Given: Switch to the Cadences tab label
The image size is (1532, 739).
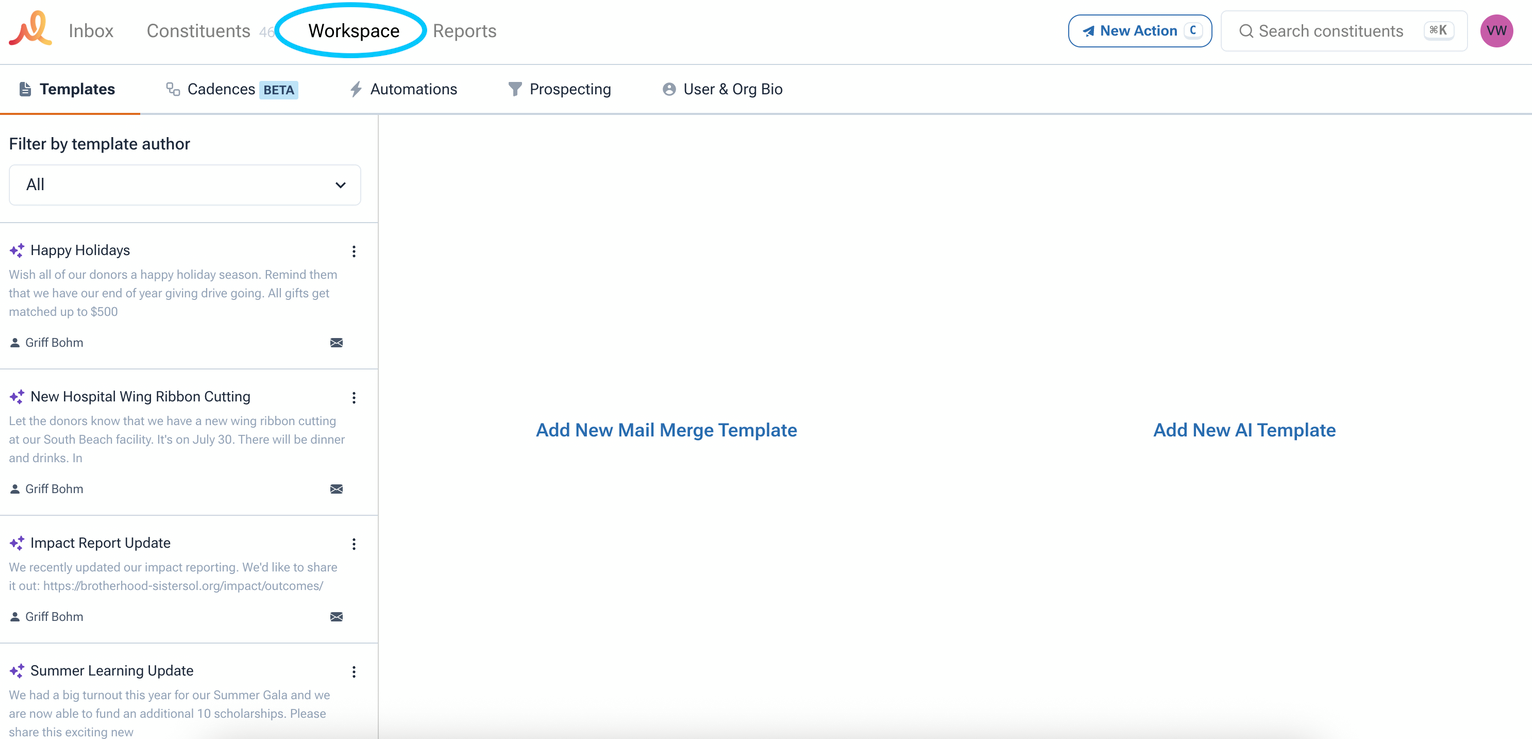Looking at the screenshot, I should pos(221,89).
